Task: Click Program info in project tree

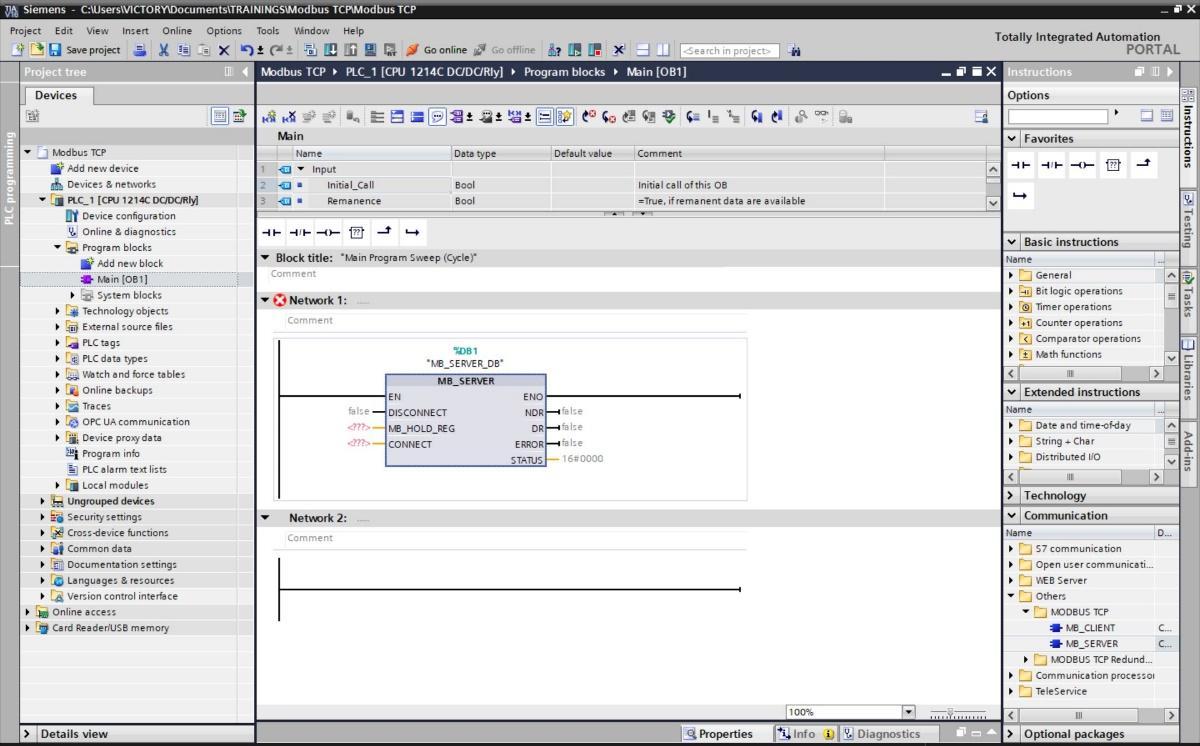Action: pos(110,453)
